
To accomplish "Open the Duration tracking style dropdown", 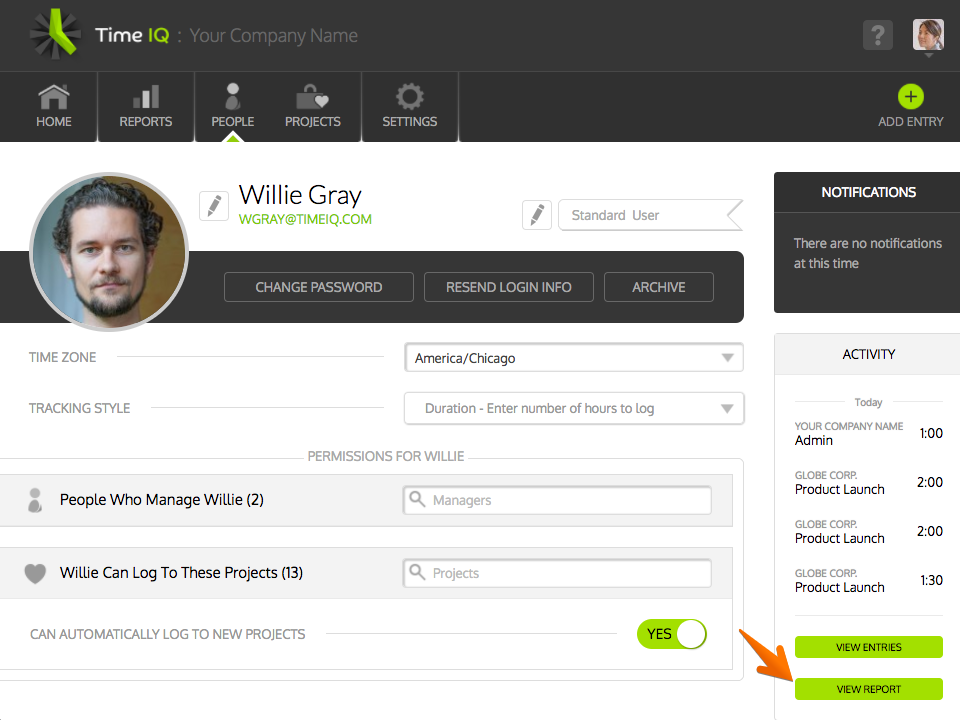I will click(574, 408).
